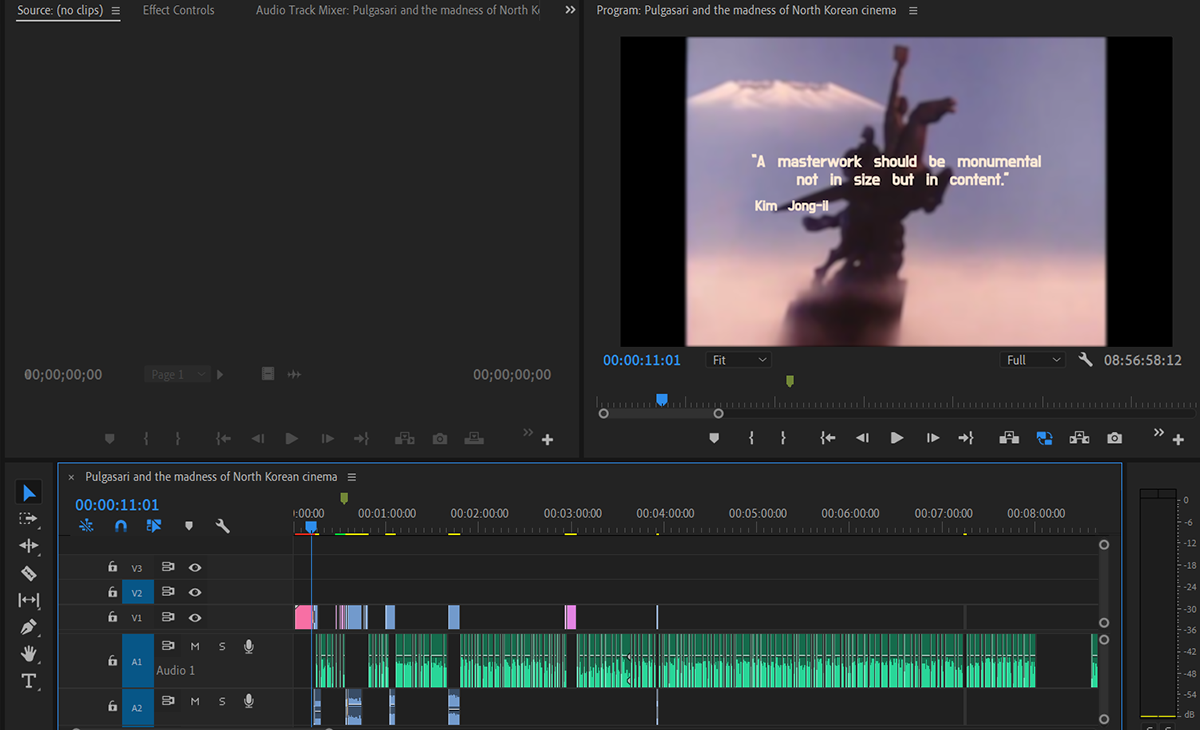Solo track A1
This screenshot has height=730, width=1200.
(222, 646)
